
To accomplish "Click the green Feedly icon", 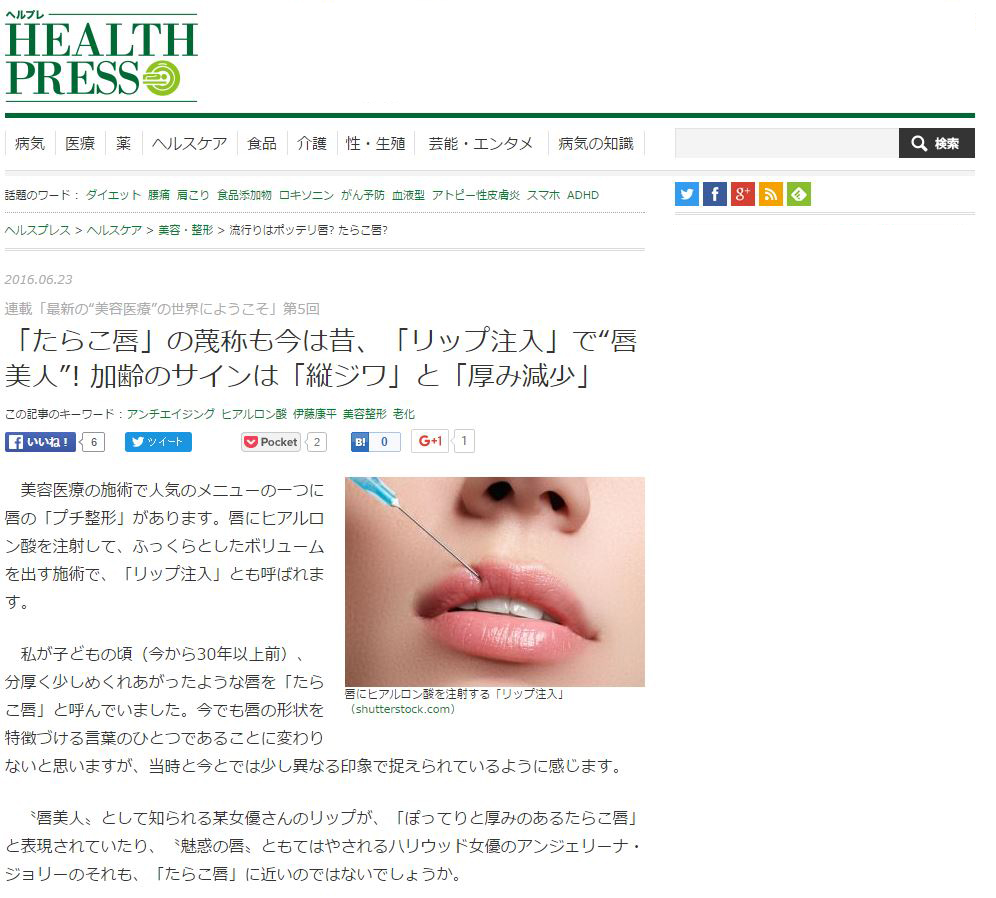I will pyautogui.click(x=798, y=194).
